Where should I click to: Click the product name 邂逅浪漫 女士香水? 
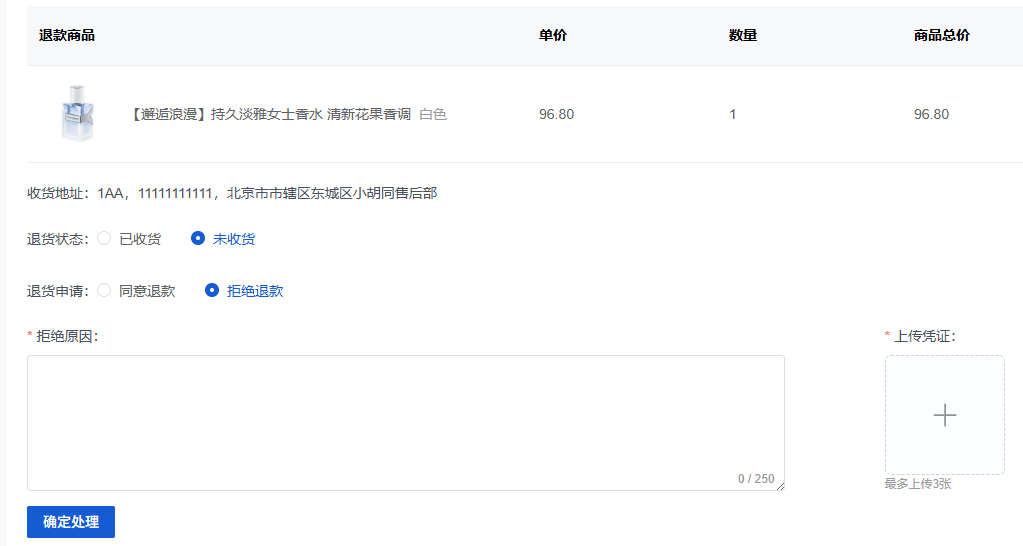click(x=269, y=114)
